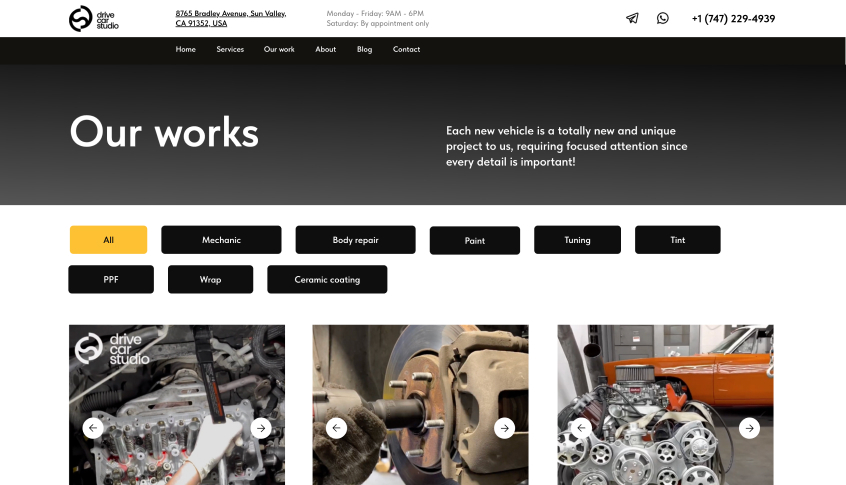Filter works by Tint
Image resolution: width=846 pixels, height=485 pixels.
pos(678,240)
